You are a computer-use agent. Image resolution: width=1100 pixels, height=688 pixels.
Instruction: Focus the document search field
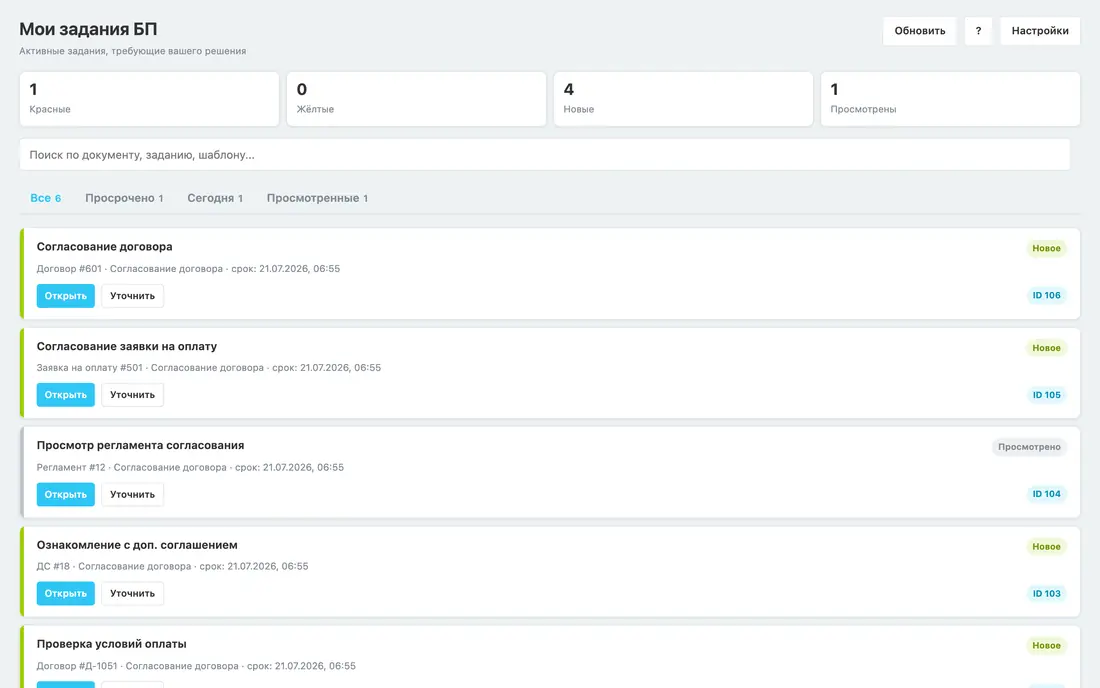point(544,154)
